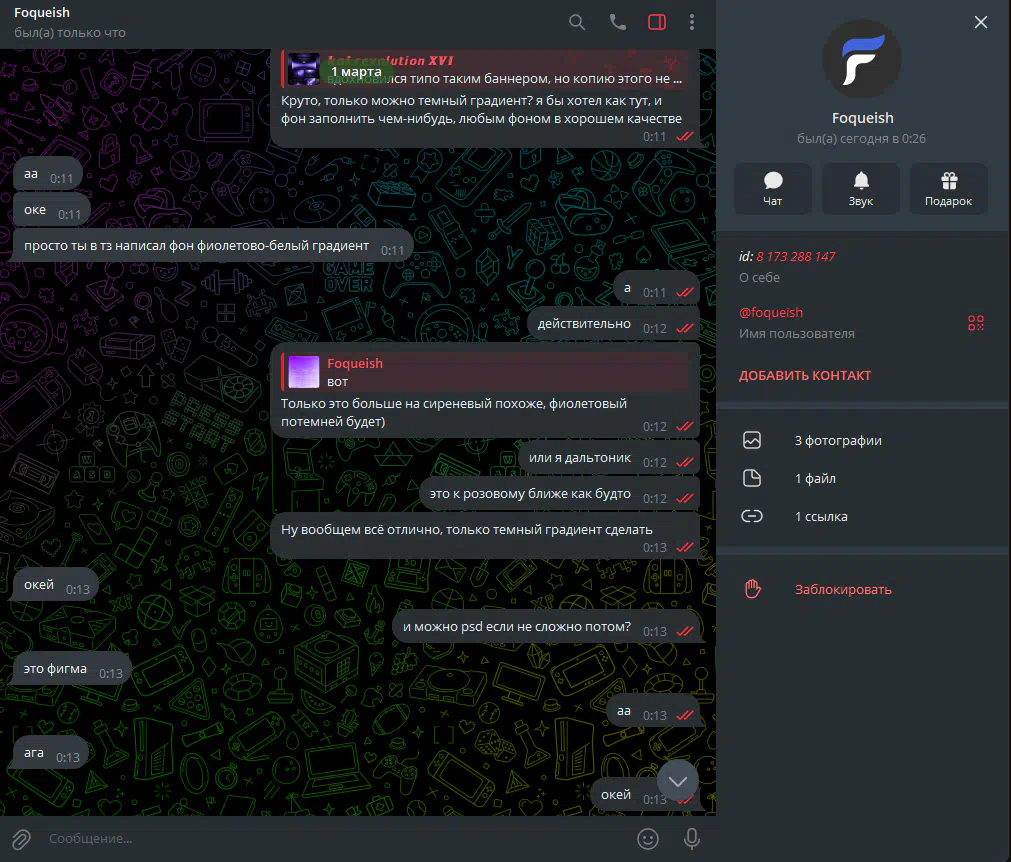Viewport: 1011px width, 862px height.
Task: Open the 1 файл shared files
Action: point(815,479)
